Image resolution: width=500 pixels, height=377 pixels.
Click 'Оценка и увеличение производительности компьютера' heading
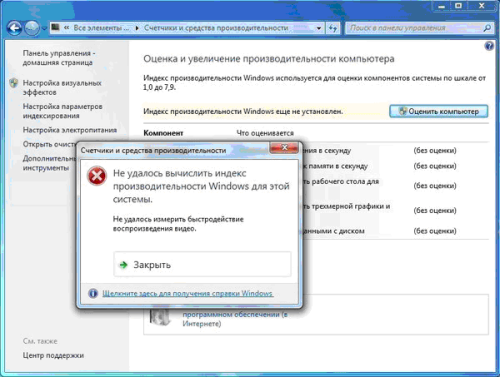(269, 59)
